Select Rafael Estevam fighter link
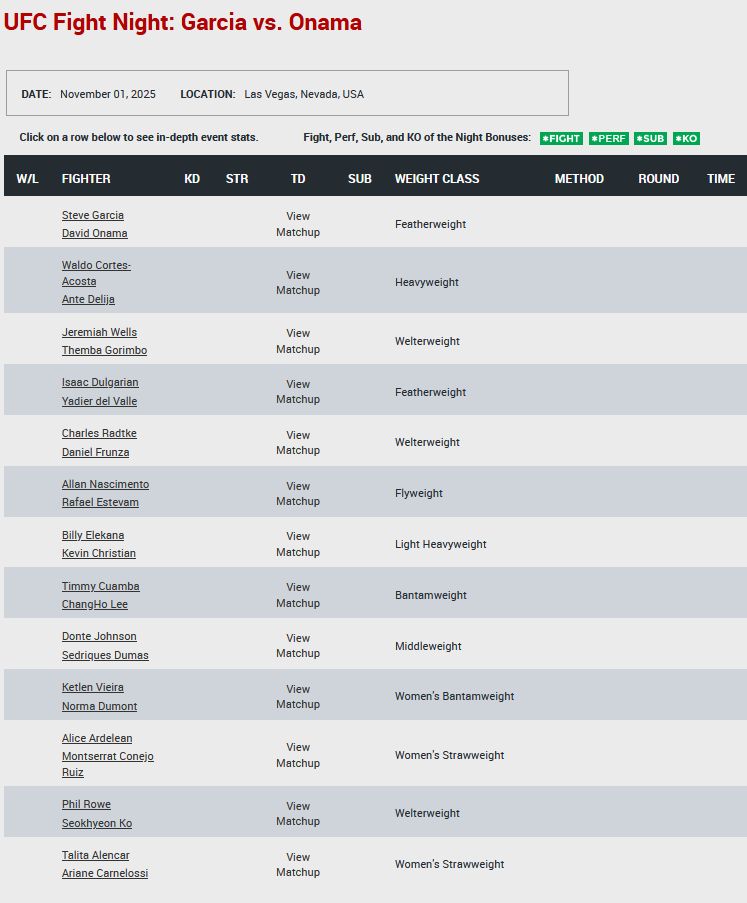The width and height of the screenshot is (747, 903). pos(100,502)
